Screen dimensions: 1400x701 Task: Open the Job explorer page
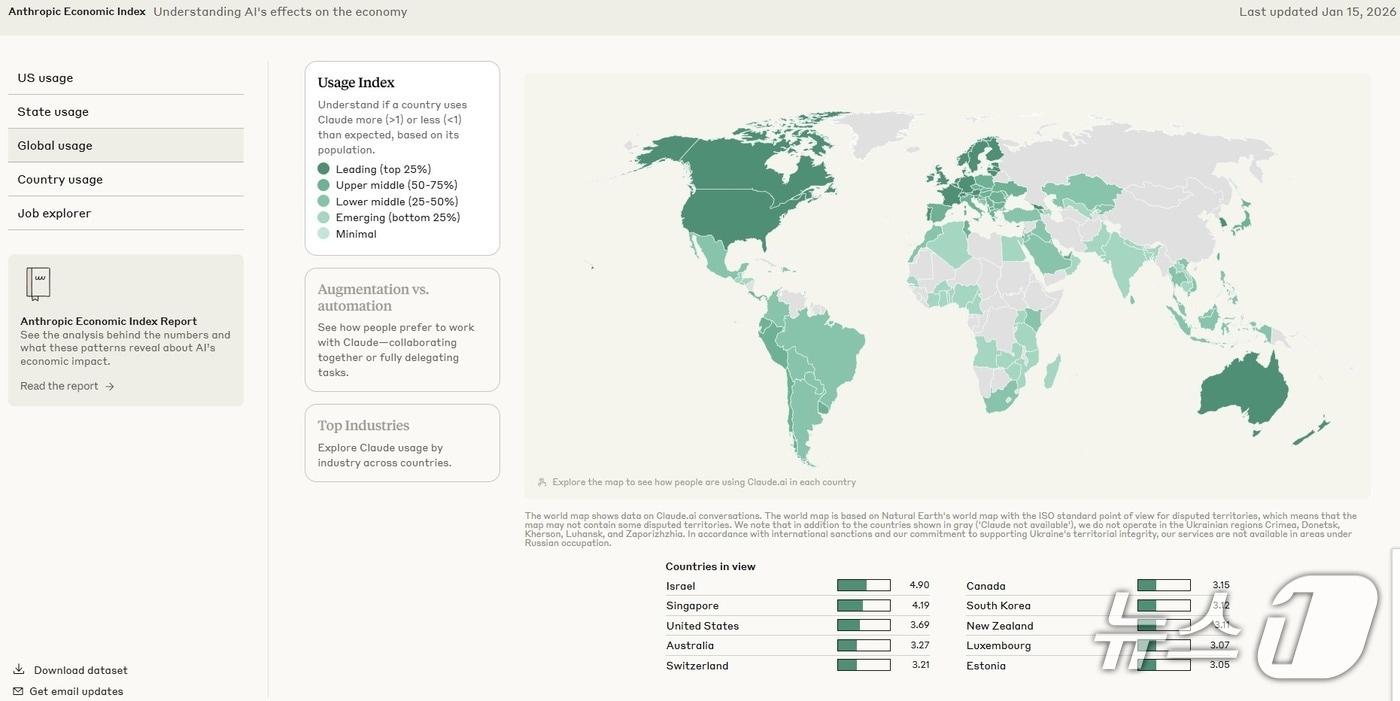pos(54,213)
